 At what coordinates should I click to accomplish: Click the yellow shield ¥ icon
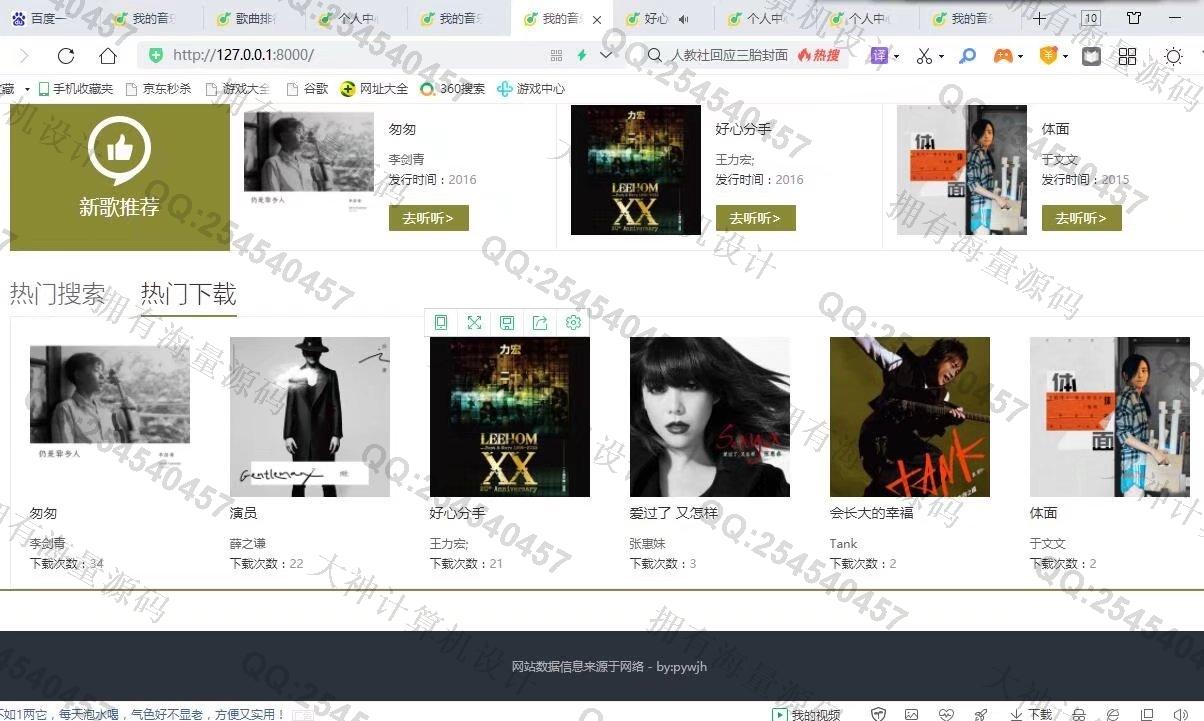[1048, 56]
